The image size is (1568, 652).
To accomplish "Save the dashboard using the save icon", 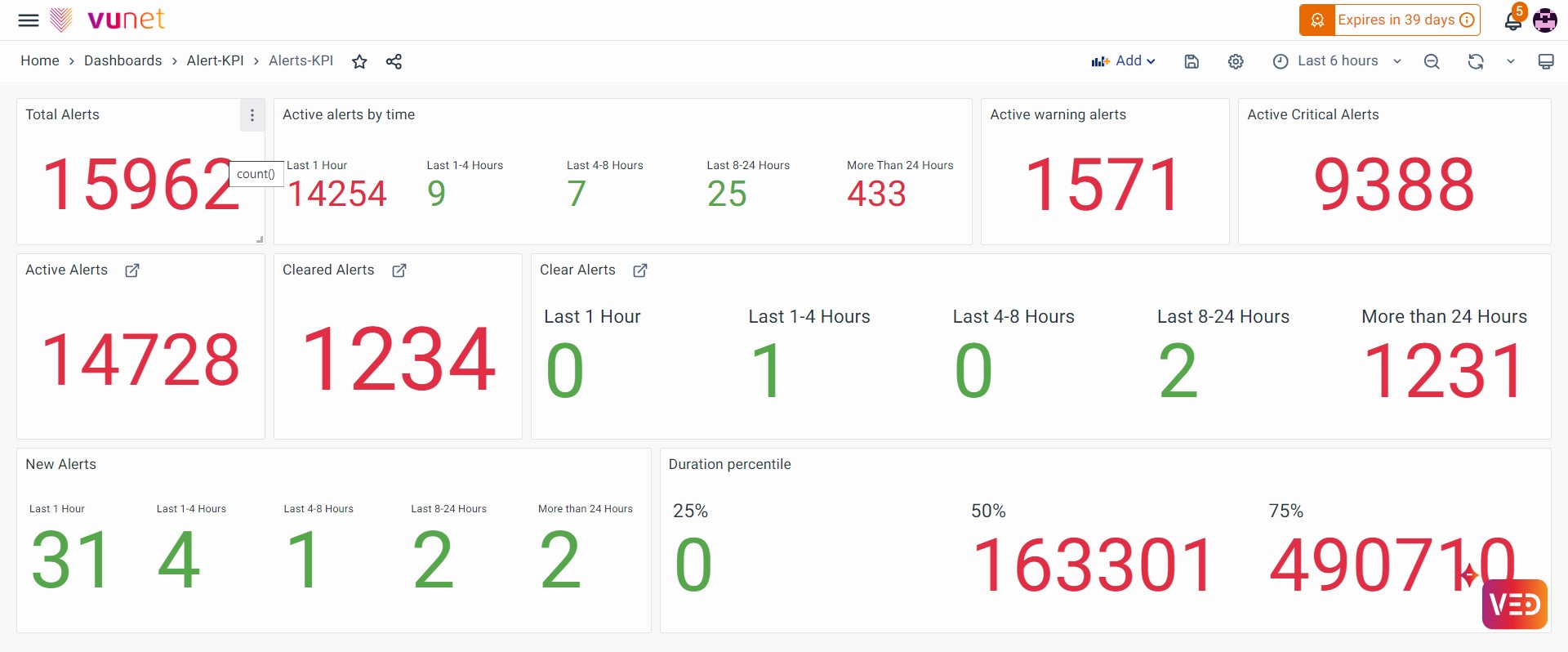I will click(1192, 61).
